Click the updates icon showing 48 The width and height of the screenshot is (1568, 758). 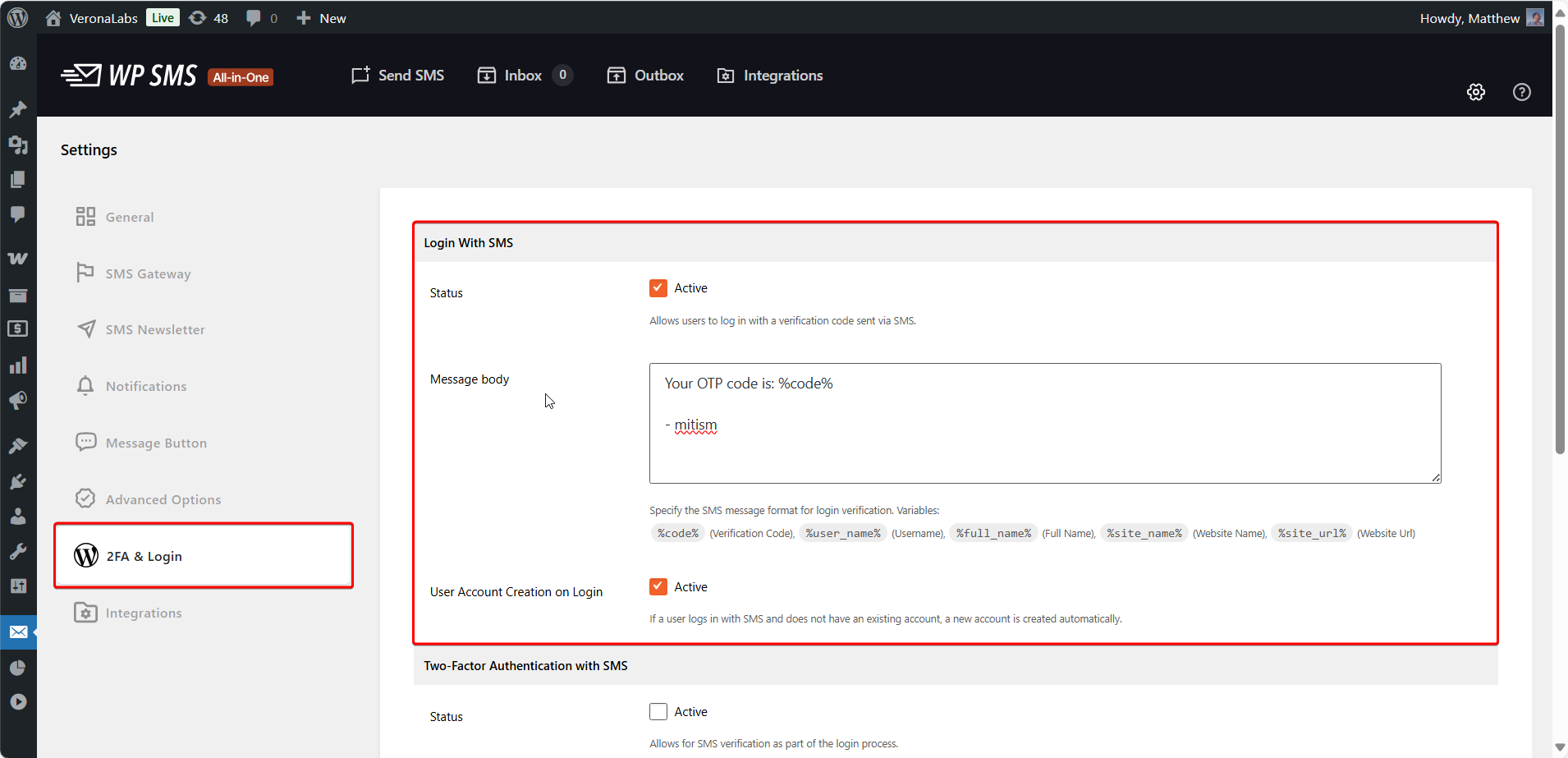click(209, 18)
